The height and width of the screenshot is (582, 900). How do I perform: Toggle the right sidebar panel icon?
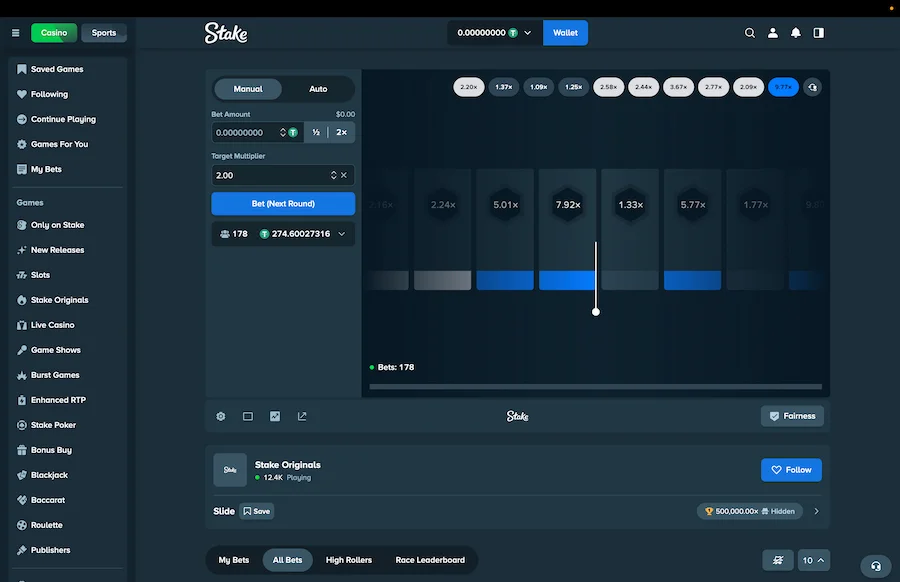[818, 33]
